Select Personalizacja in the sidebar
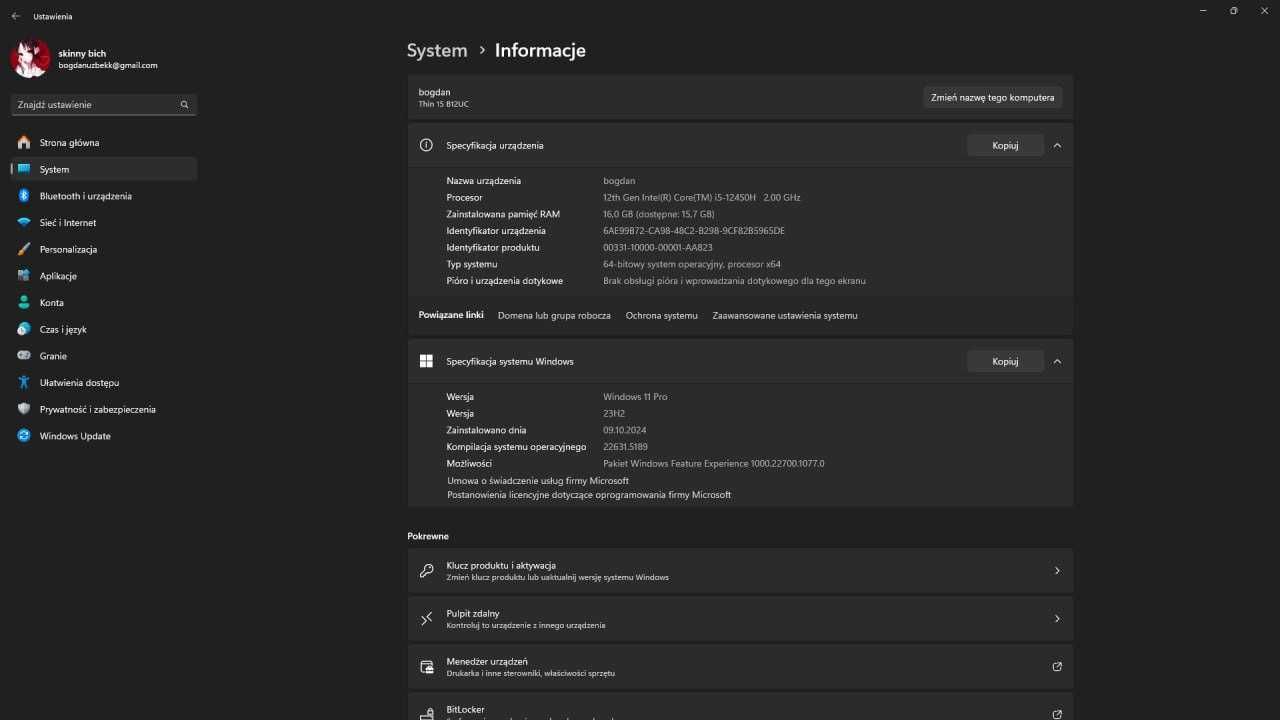The width and height of the screenshot is (1280, 720). tap(104, 249)
